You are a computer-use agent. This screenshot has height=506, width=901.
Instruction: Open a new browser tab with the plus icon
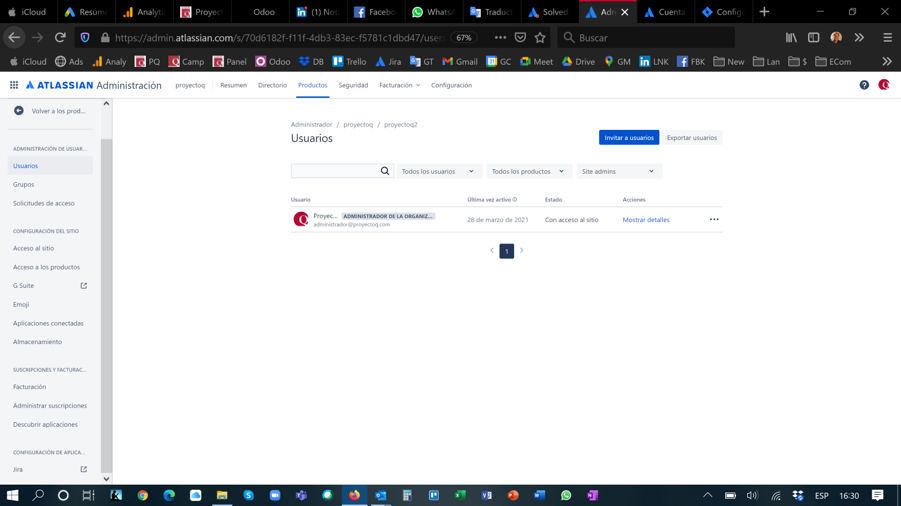(764, 11)
